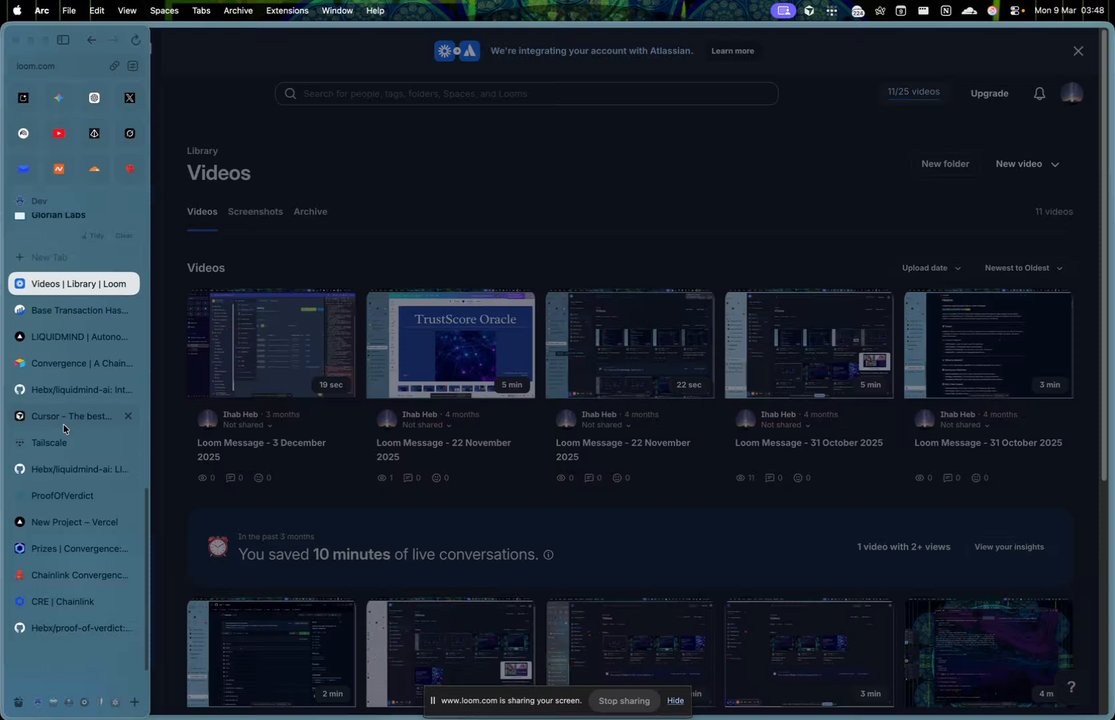Expand Not shared dropdown on 3 December video

[247, 425]
